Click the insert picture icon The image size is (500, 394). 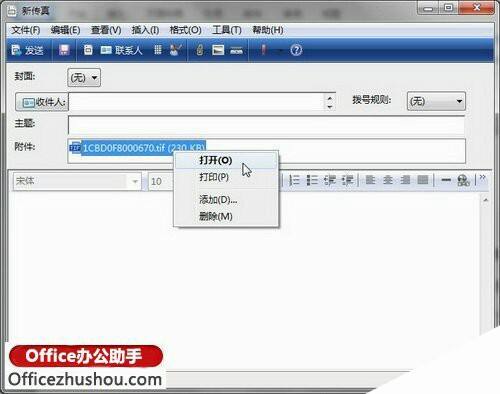click(218, 50)
